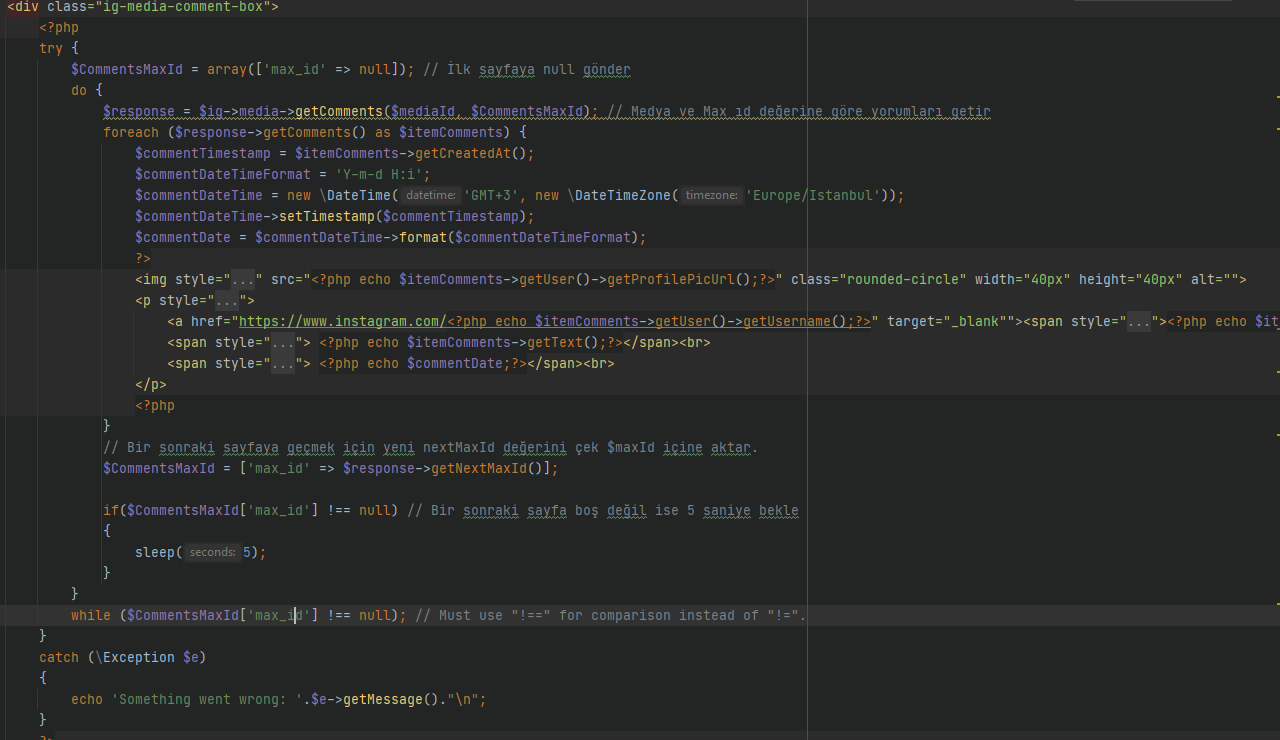
Task: Click the \Exception class name
Action: coord(135,658)
